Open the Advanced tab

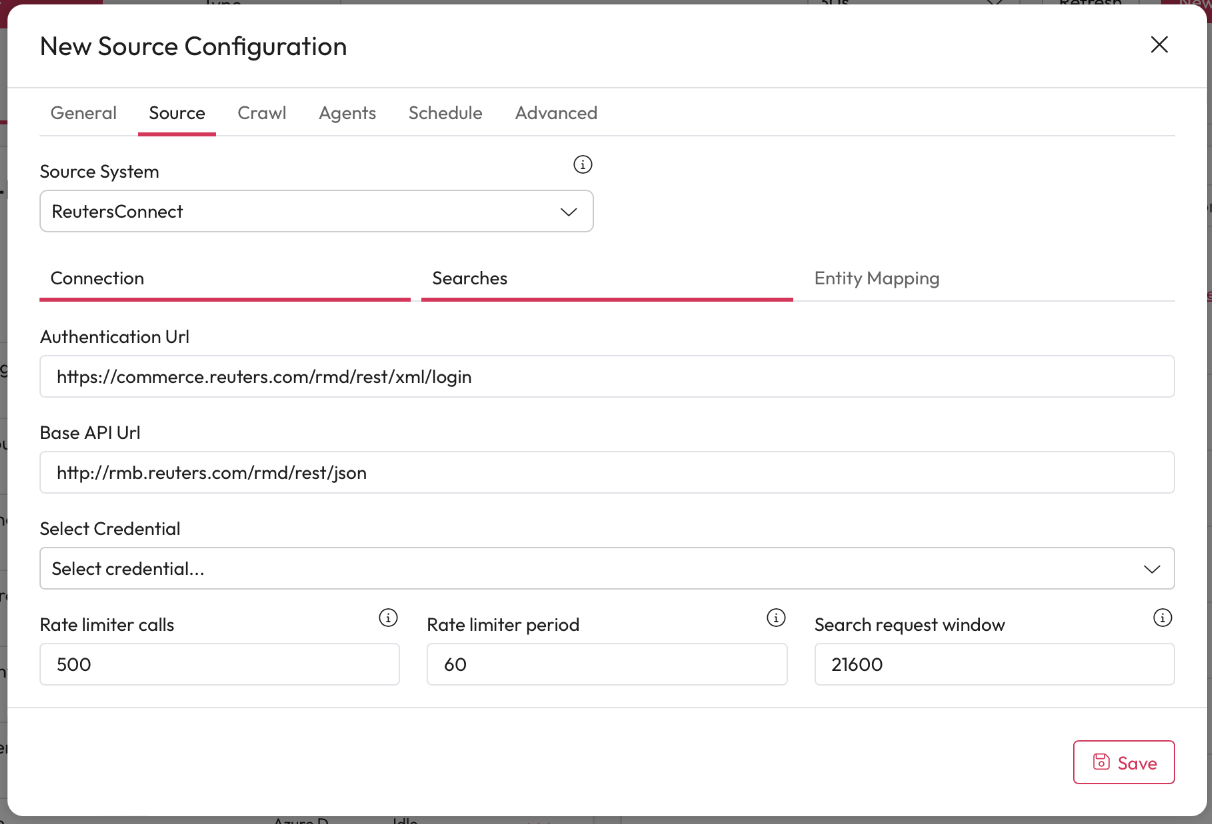tap(556, 113)
